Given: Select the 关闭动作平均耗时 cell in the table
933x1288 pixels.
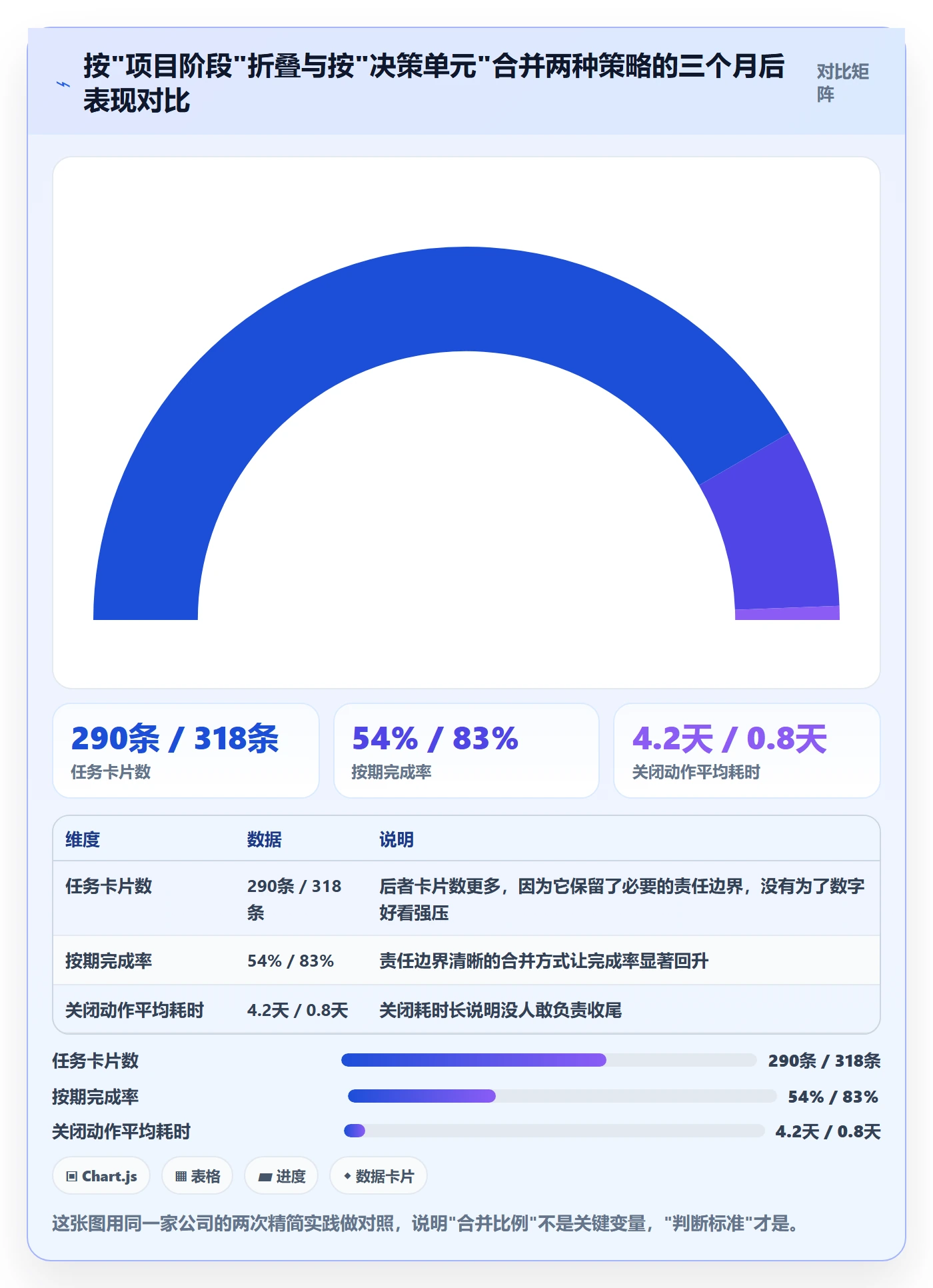Looking at the screenshot, I should click(x=135, y=1010).
